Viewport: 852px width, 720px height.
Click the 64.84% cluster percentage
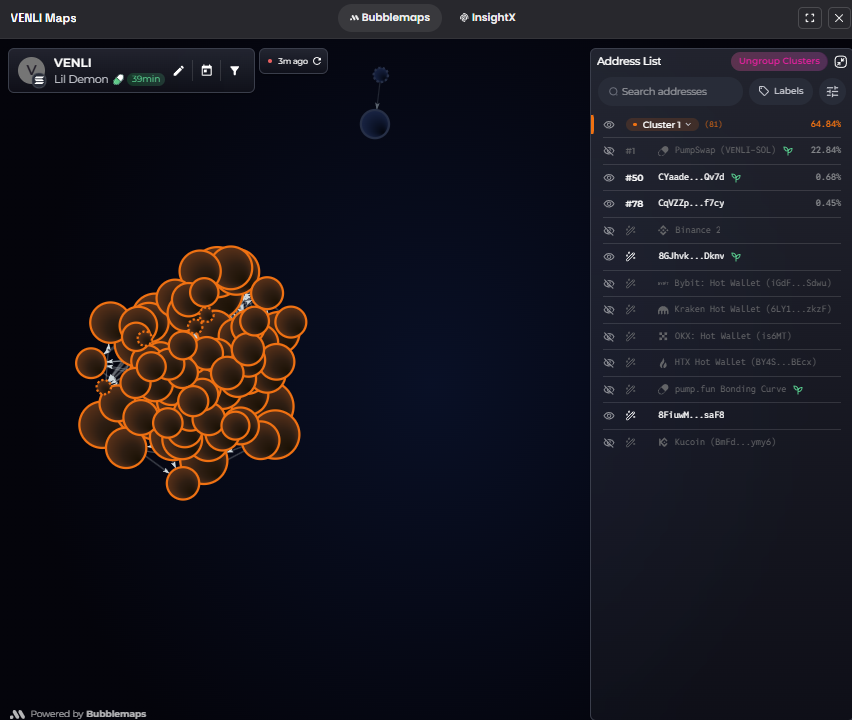pyautogui.click(x=825, y=124)
